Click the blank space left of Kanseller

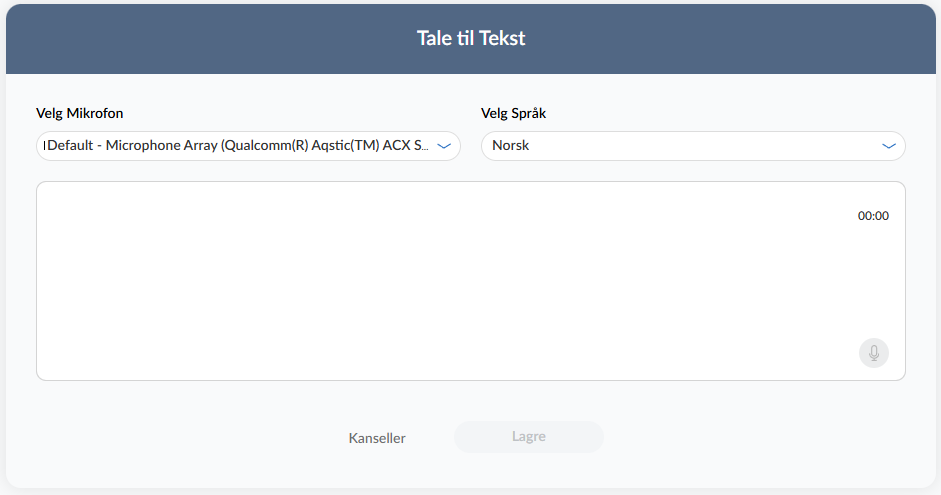[200, 438]
